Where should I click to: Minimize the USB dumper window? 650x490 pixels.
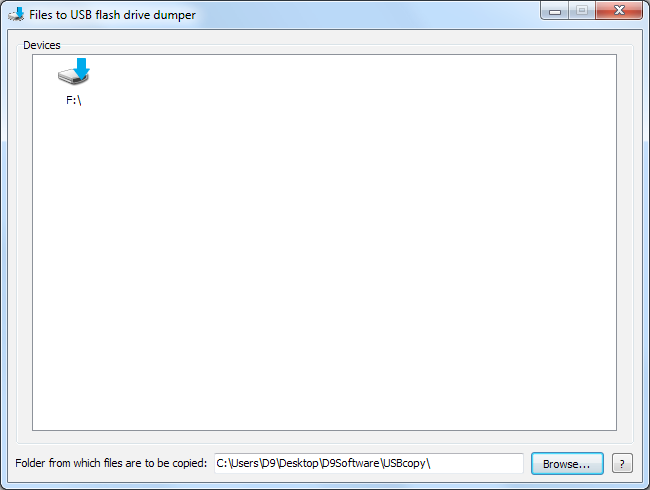pyautogui.click(x=555, y=11)
